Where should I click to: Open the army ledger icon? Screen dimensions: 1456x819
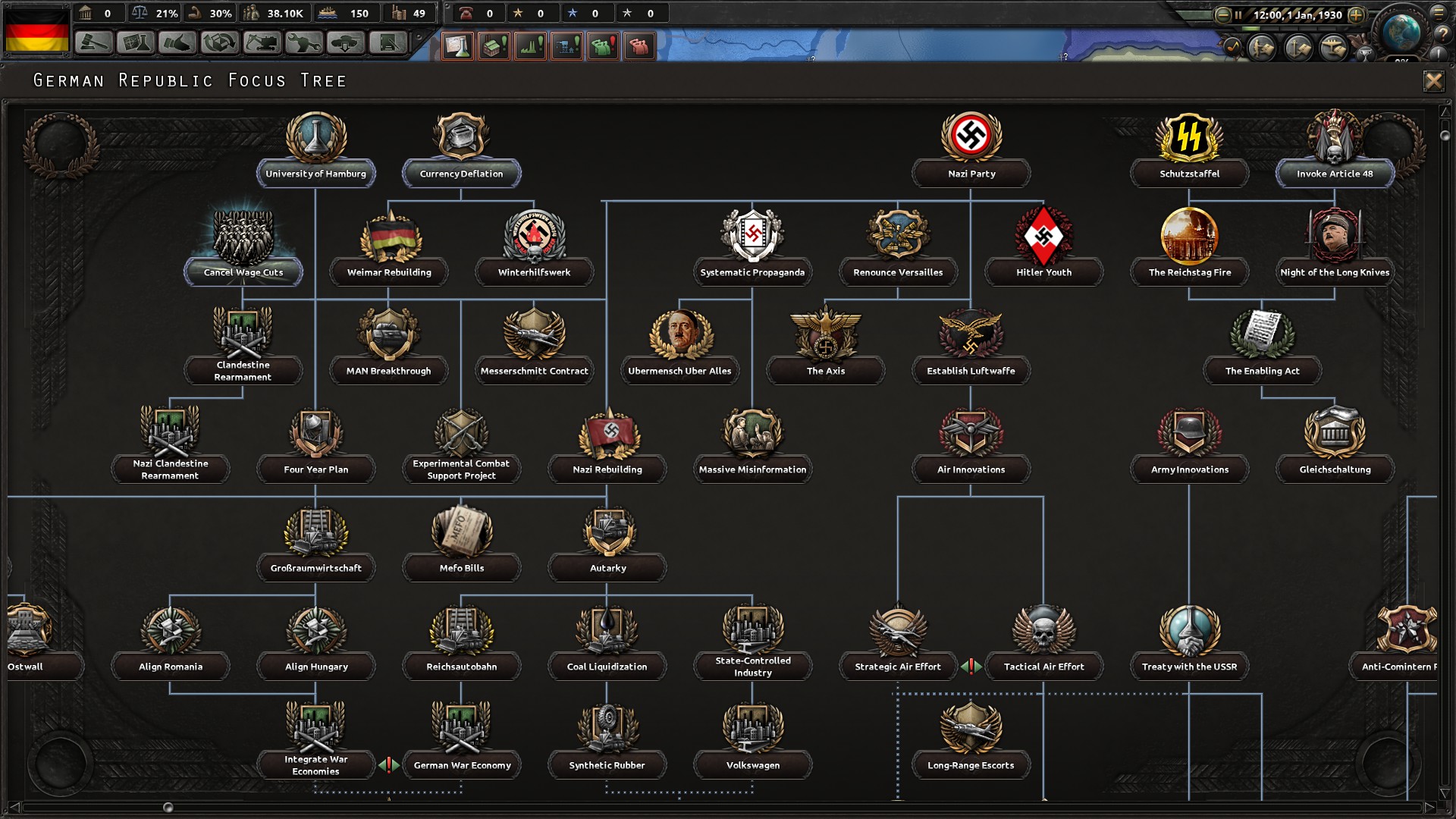[1263, 48]
